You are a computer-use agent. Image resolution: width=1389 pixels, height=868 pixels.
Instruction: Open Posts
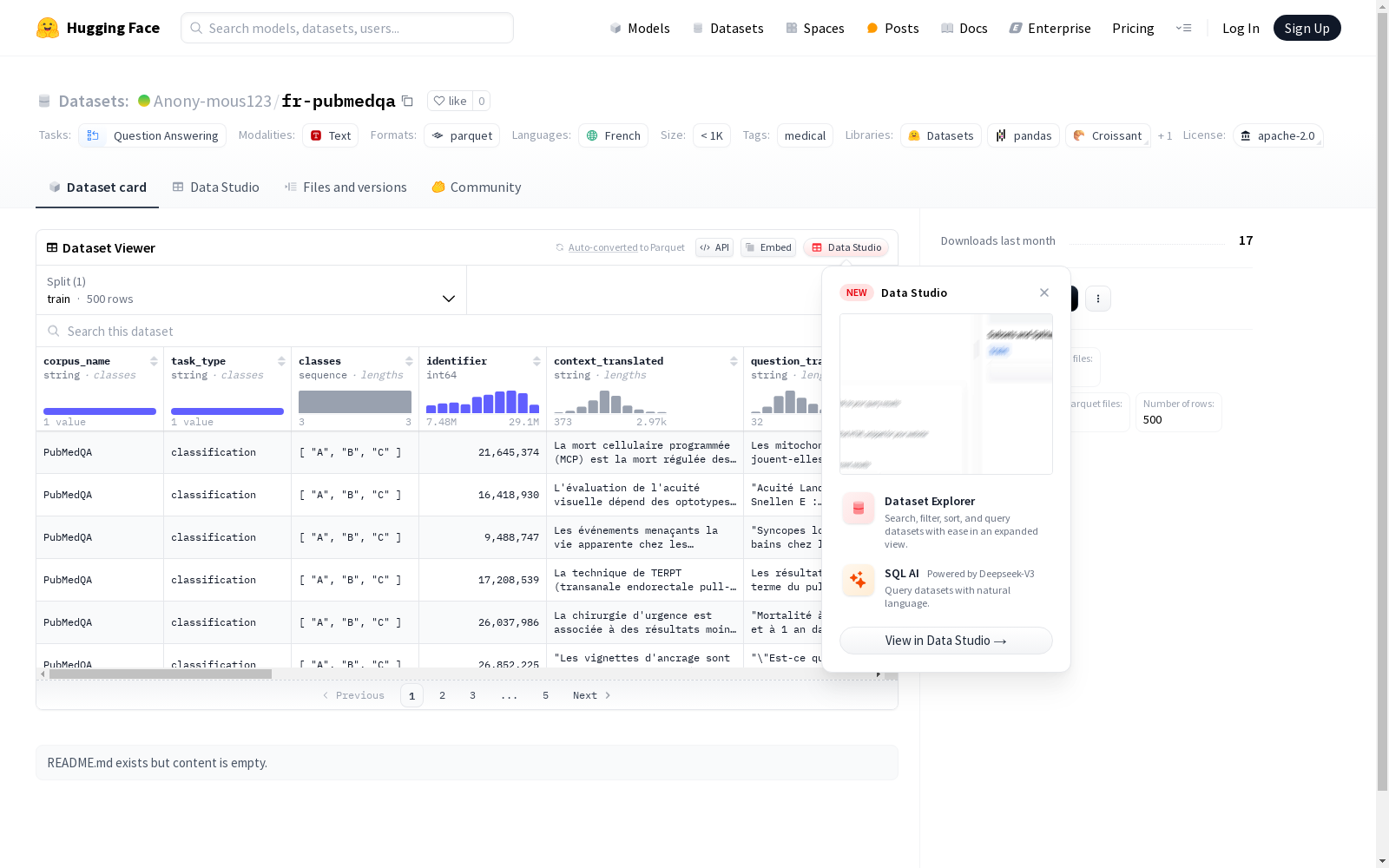coord(892,28)
